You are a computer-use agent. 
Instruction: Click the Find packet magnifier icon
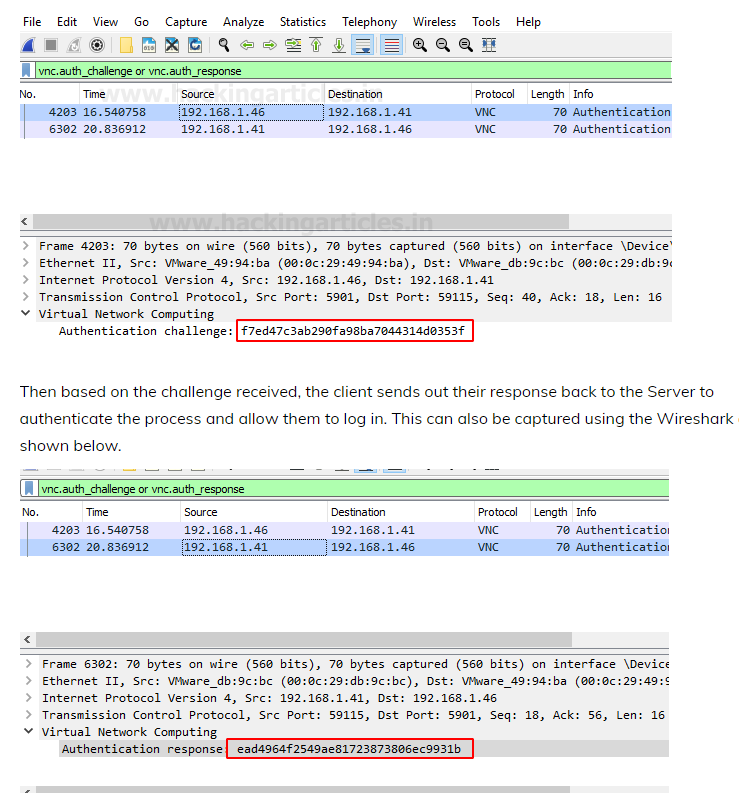[224, 45]
